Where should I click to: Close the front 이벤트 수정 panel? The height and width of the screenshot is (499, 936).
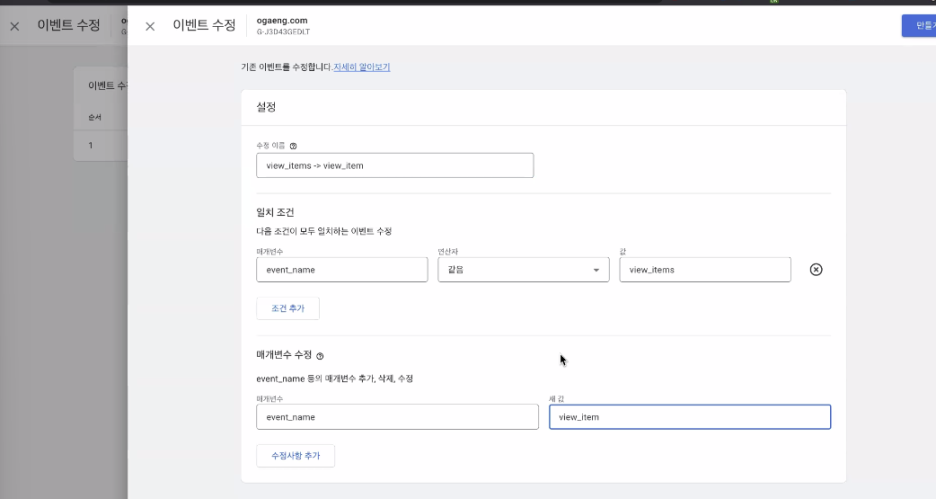[x=150, y=26]
